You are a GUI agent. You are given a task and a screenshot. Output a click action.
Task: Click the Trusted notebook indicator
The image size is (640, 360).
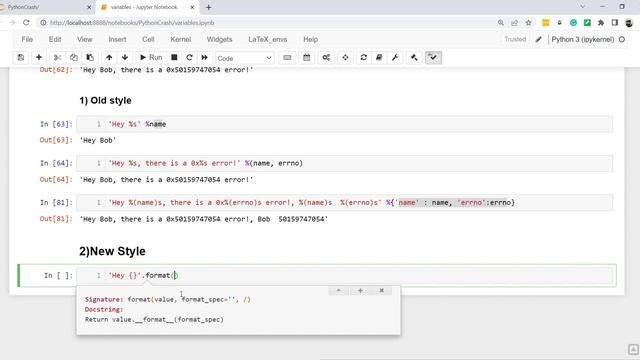(515, 39)
